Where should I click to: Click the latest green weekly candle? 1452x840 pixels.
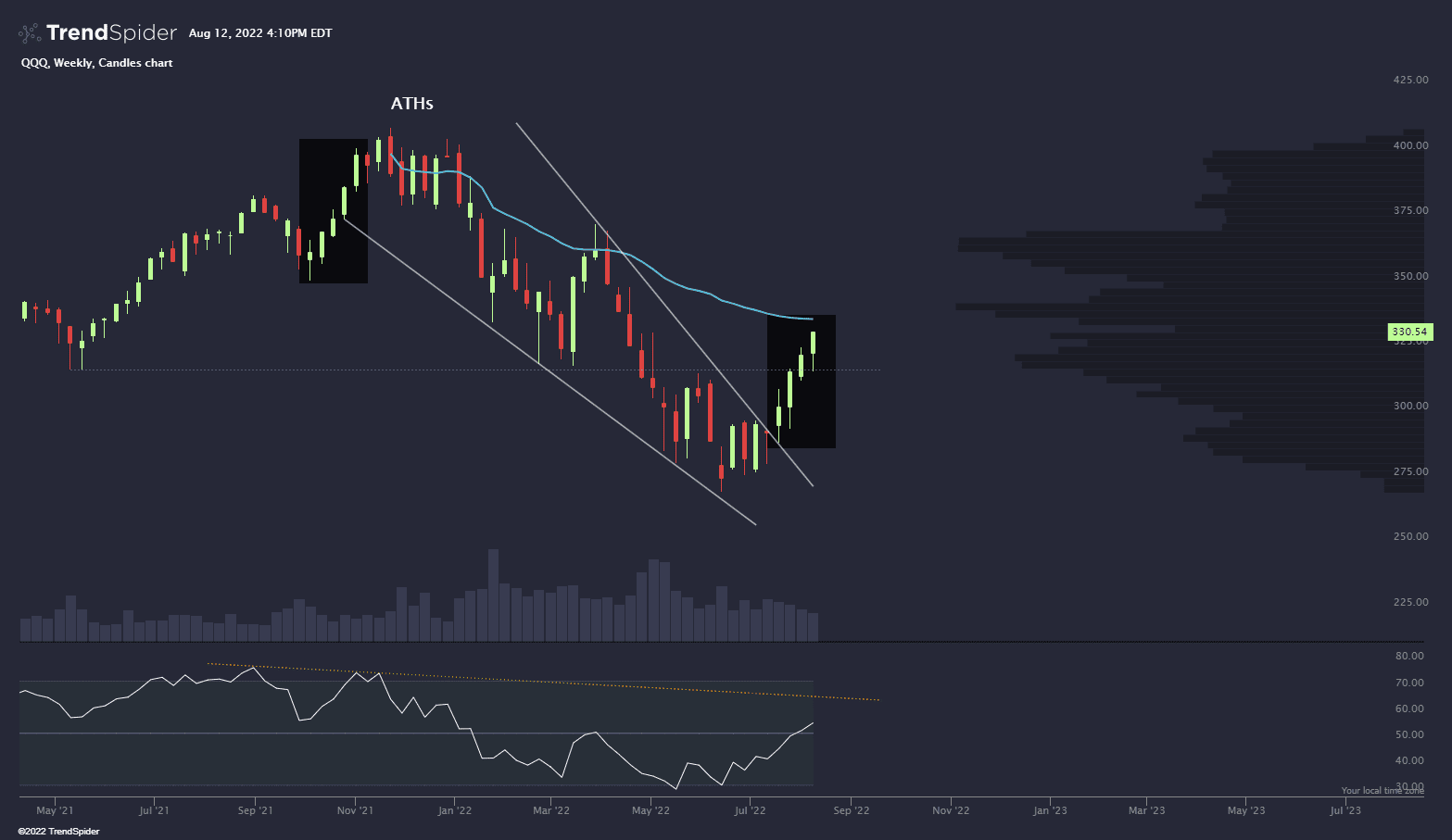click(x=813, y=343)
